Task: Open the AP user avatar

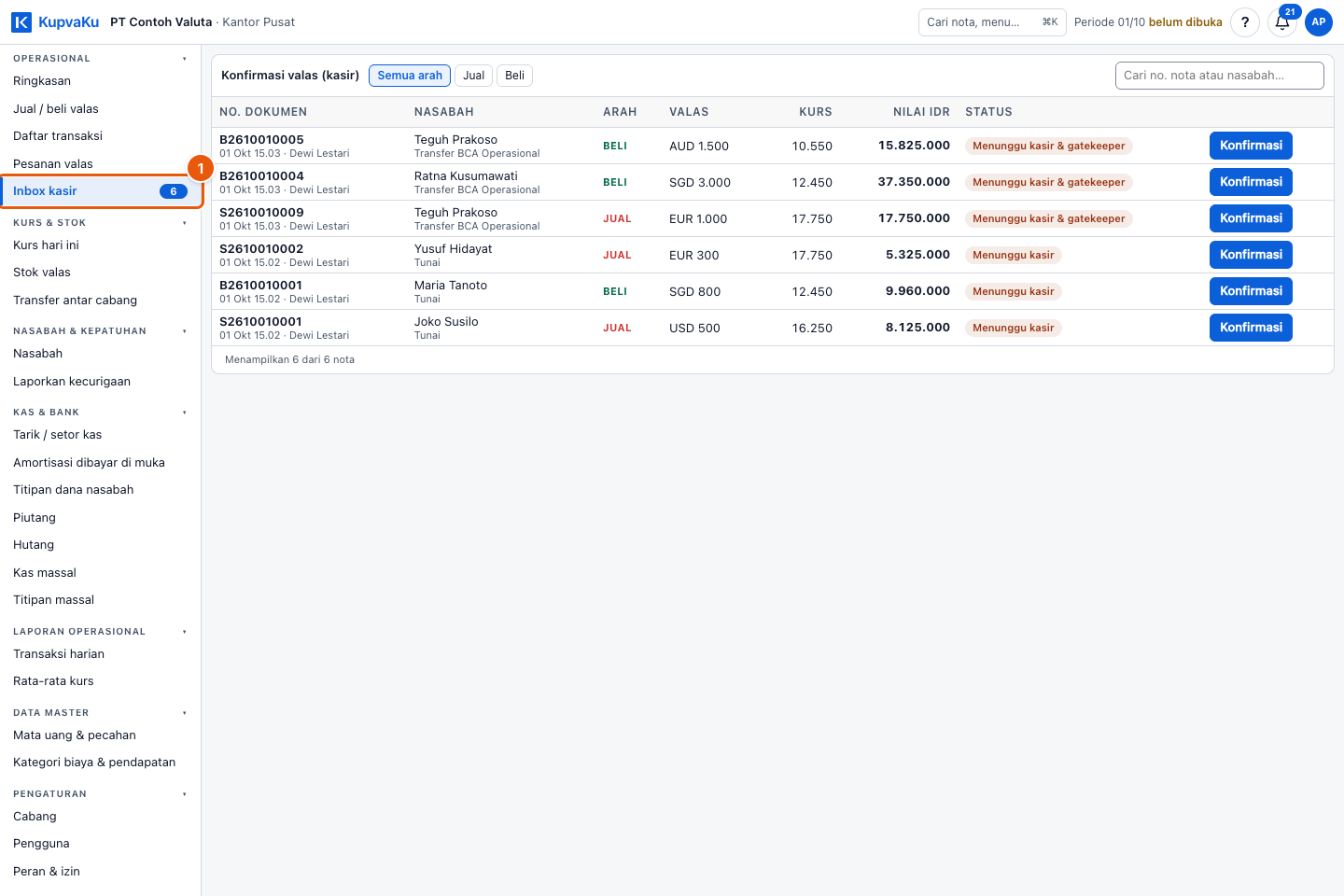Action: (1319, 22)
